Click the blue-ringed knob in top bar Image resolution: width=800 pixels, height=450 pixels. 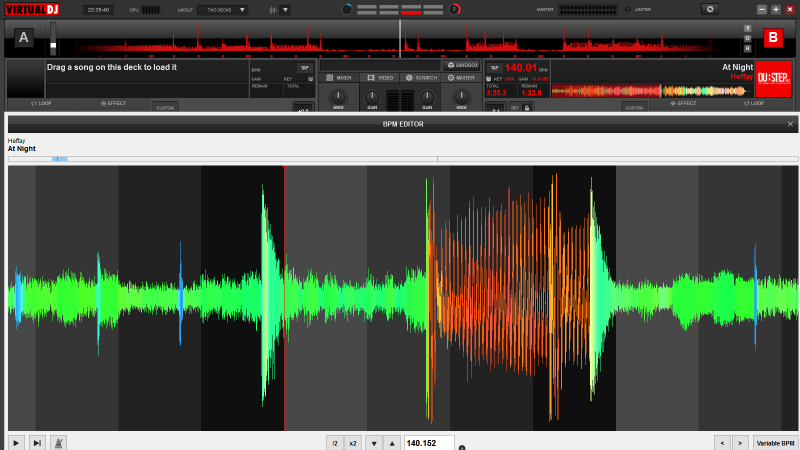347,9
